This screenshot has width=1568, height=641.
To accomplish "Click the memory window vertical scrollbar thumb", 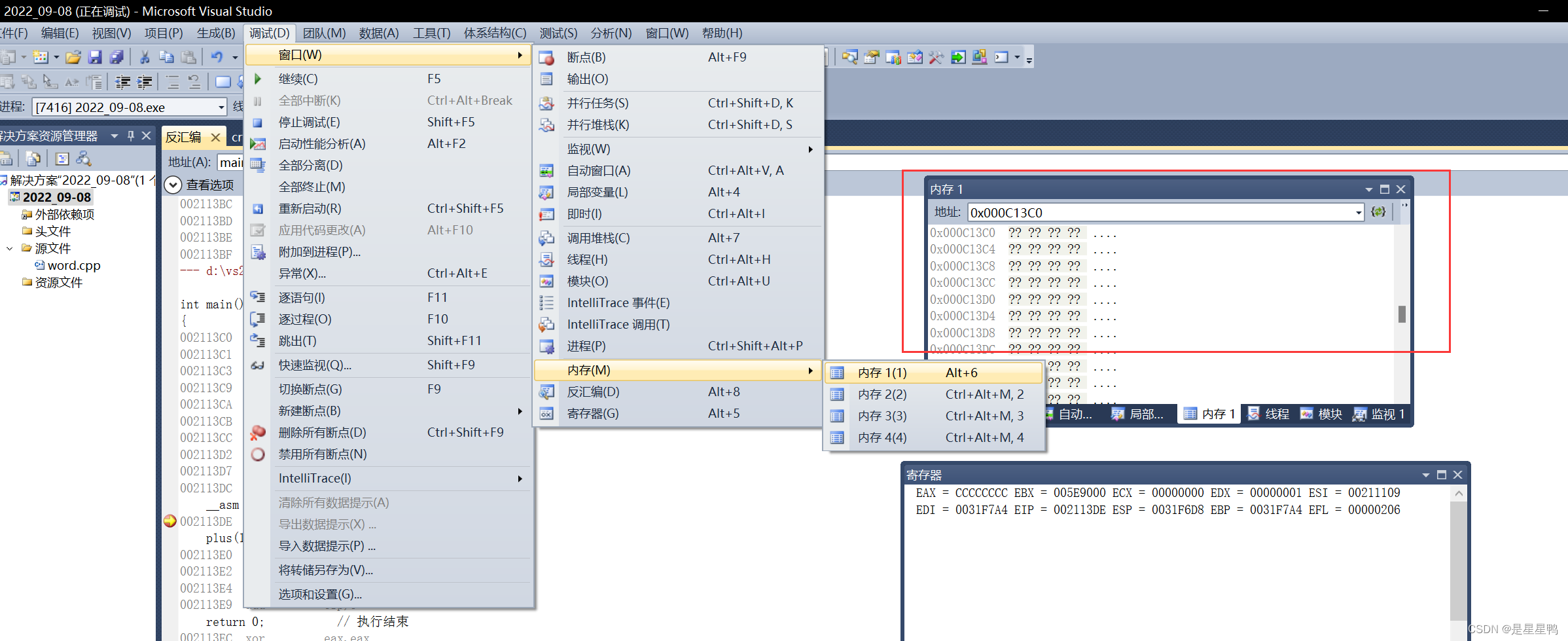I will pyautogui.click(x=1402, y=314).
